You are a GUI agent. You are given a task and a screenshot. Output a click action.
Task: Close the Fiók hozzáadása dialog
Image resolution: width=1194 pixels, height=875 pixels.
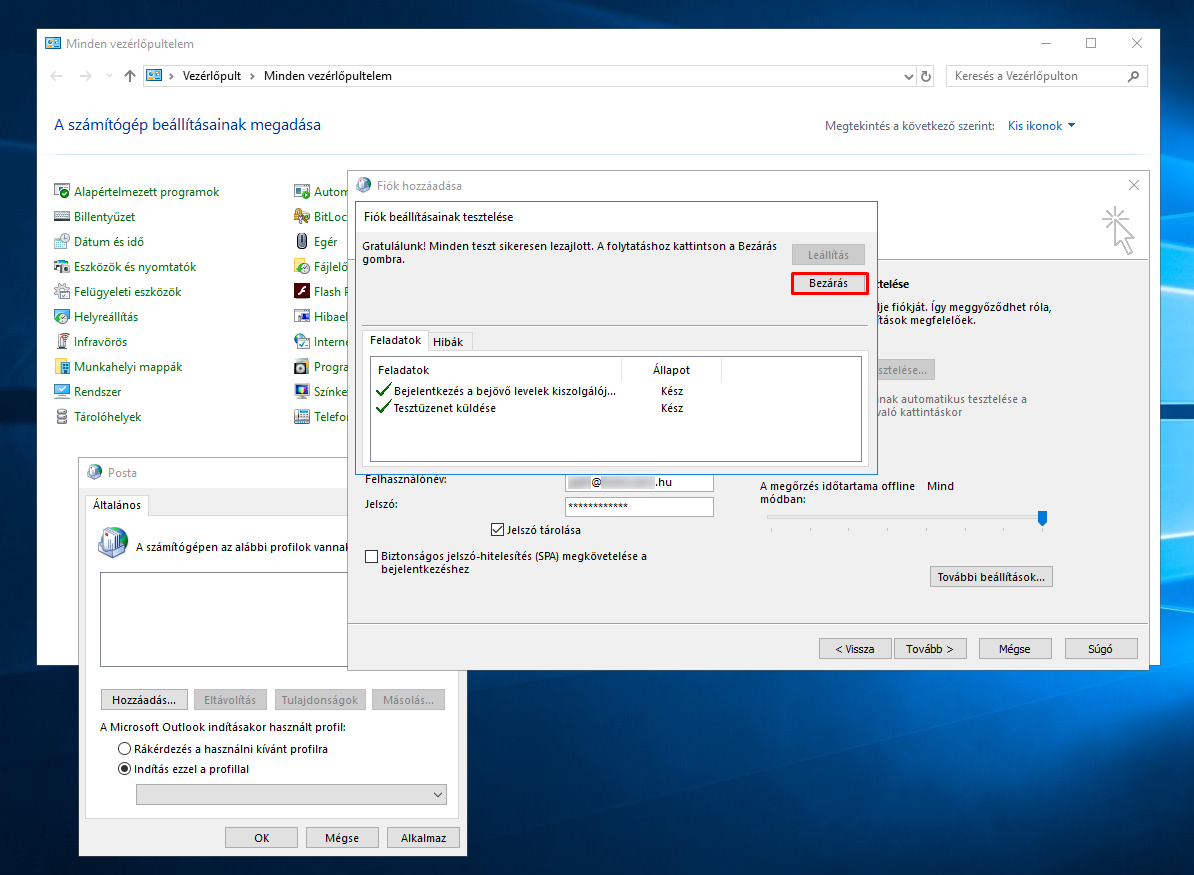pos(1134,185)
